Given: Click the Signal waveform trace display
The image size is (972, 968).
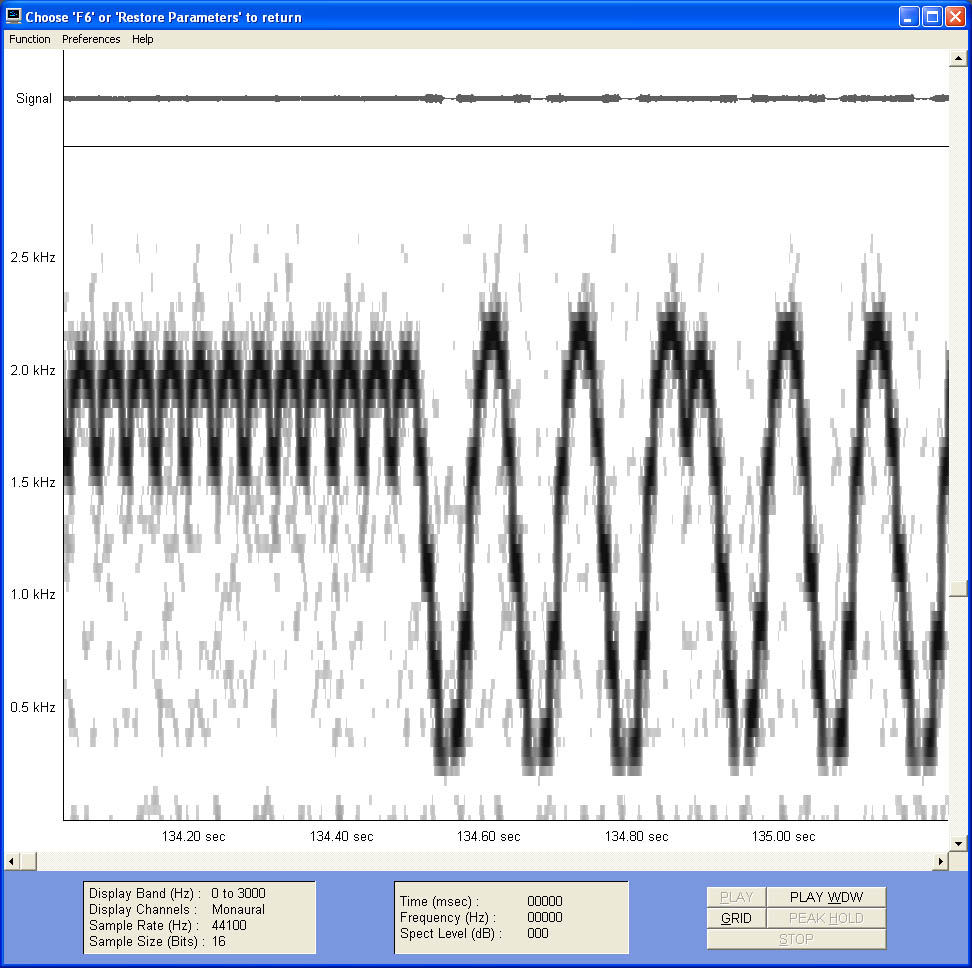Looking at the screenshot, I should 506,98.
